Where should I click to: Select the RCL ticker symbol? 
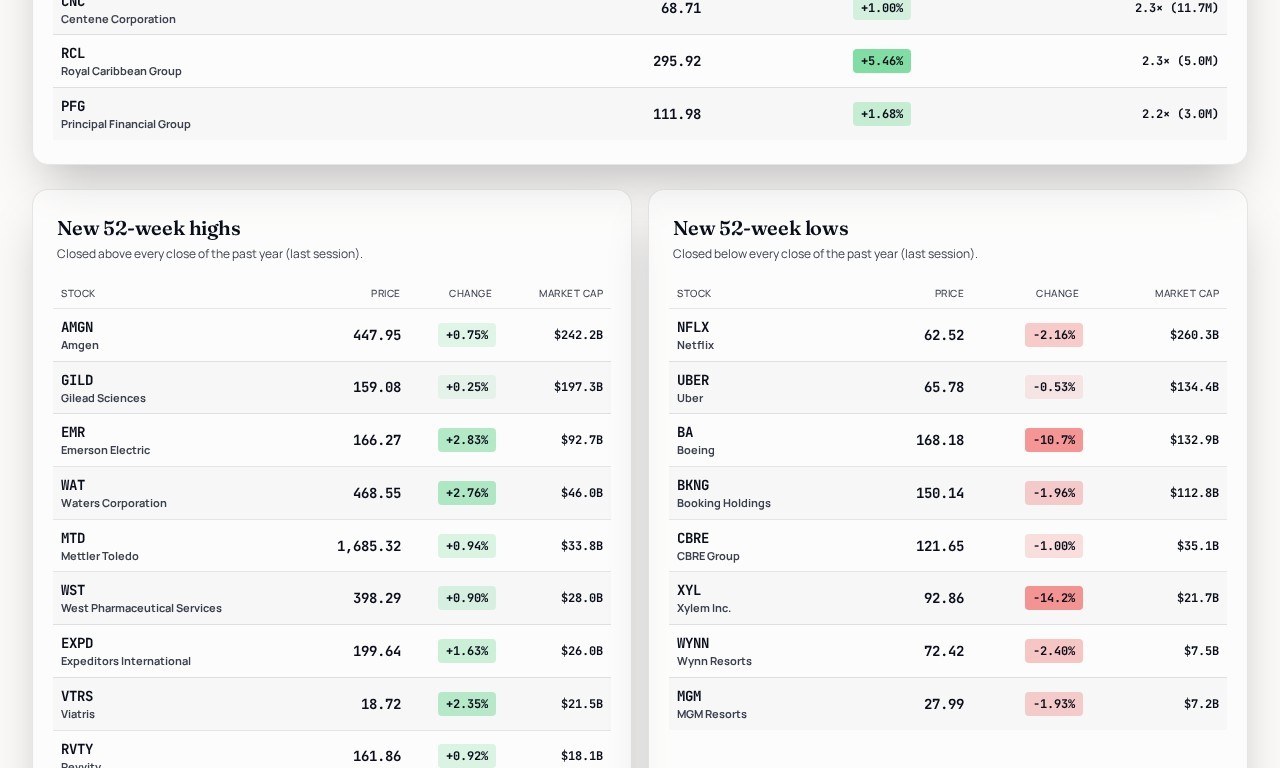[x=73, y=53]
